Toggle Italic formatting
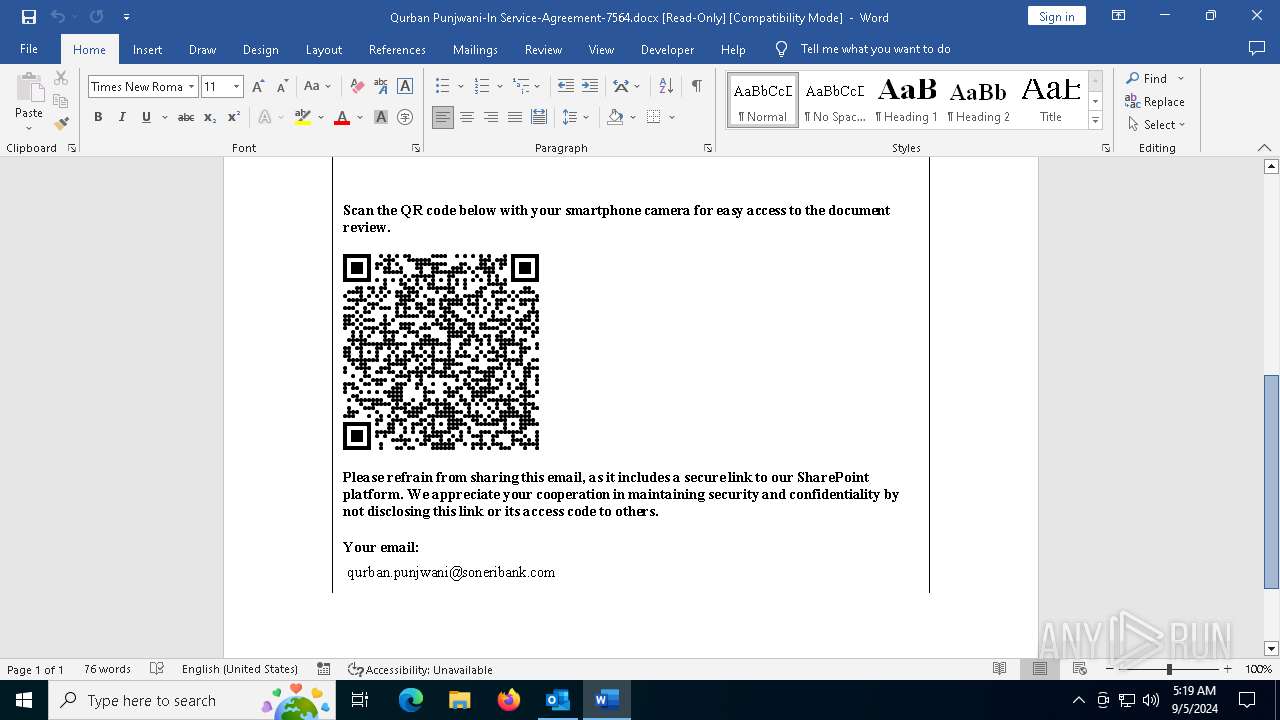 (122, 117)
